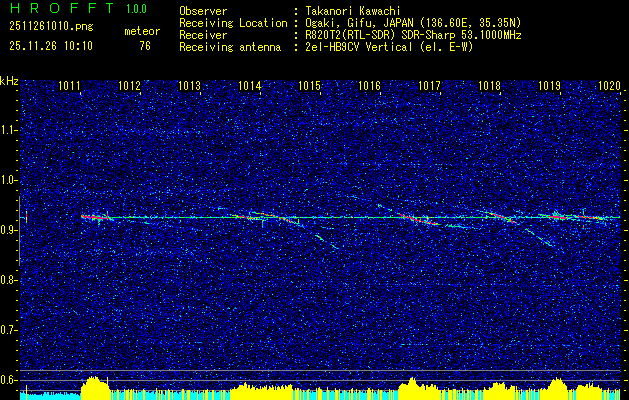This screenshot has width=629, height=400.
Task: Click the 1.0 kHz axis label
Action: (8, 180)
